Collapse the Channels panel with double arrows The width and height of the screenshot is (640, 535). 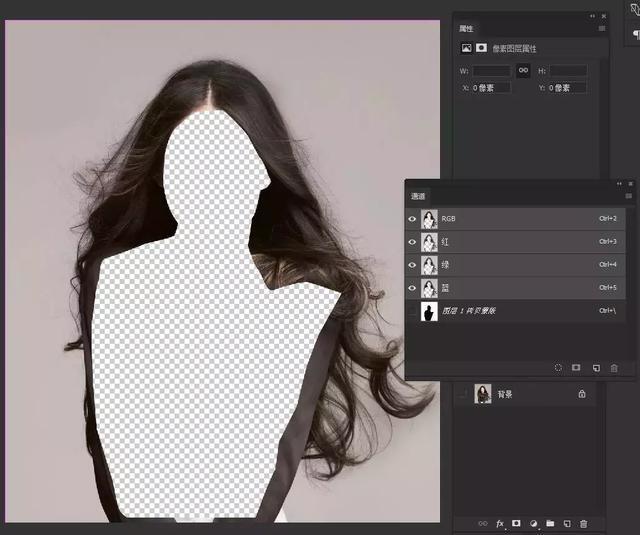[620, 184]
